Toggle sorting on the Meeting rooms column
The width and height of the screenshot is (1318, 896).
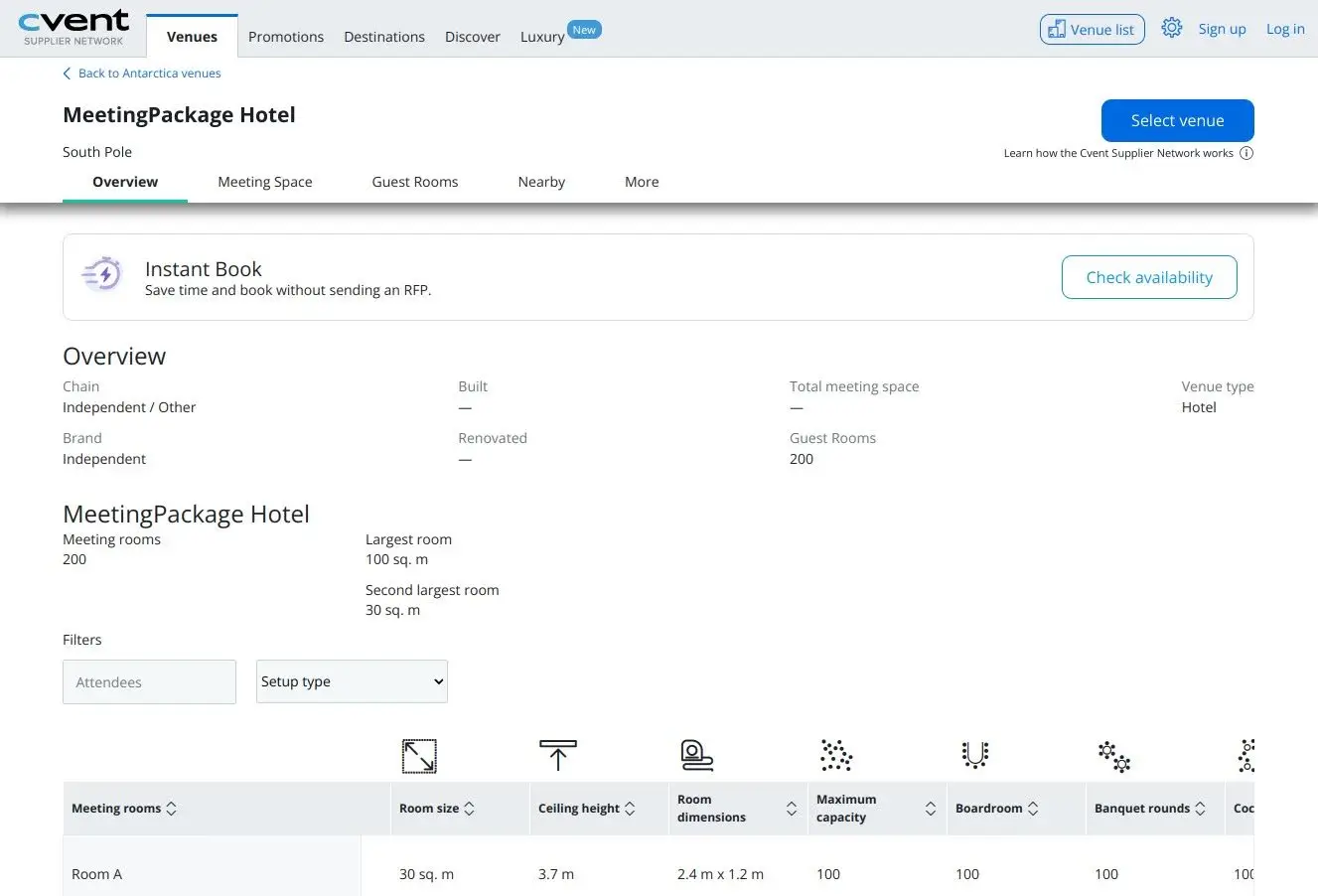point(170,808)
